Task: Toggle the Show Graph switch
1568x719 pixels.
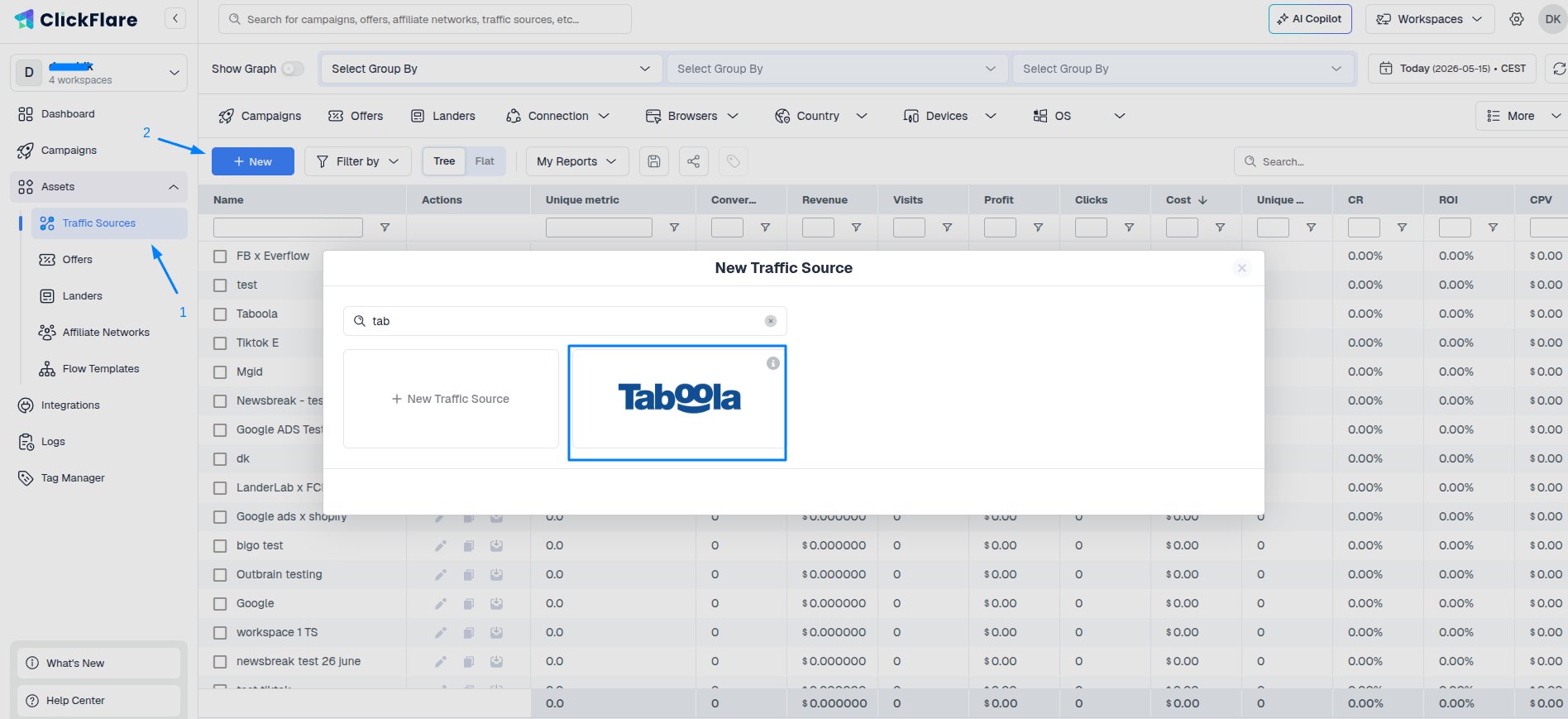Action: [x=293, y=69]
